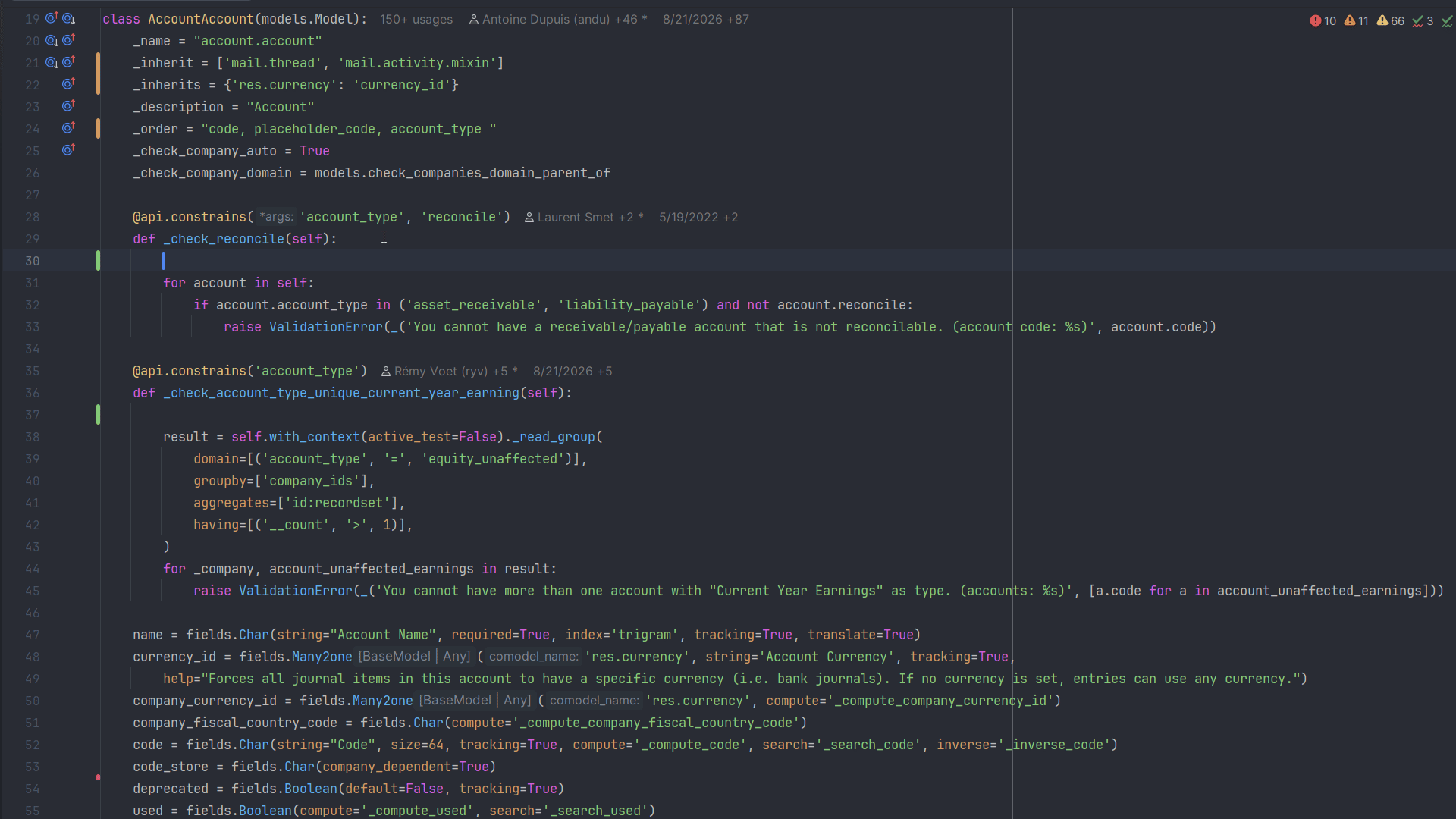
Task: Click the overriding (up arrow) gutter icon on line 19
Action: 52,18
